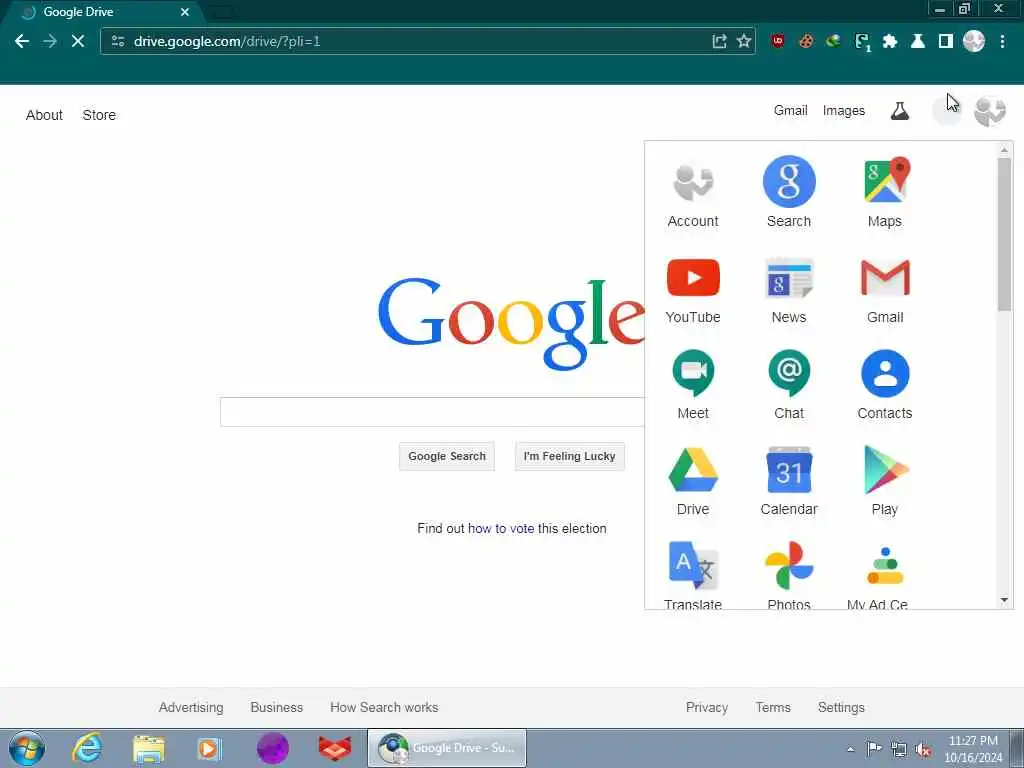The width and height of the screenshot is (1024, 768).
Task: Open Windows Media Player on taskbar
Action: tap(210, 748)
